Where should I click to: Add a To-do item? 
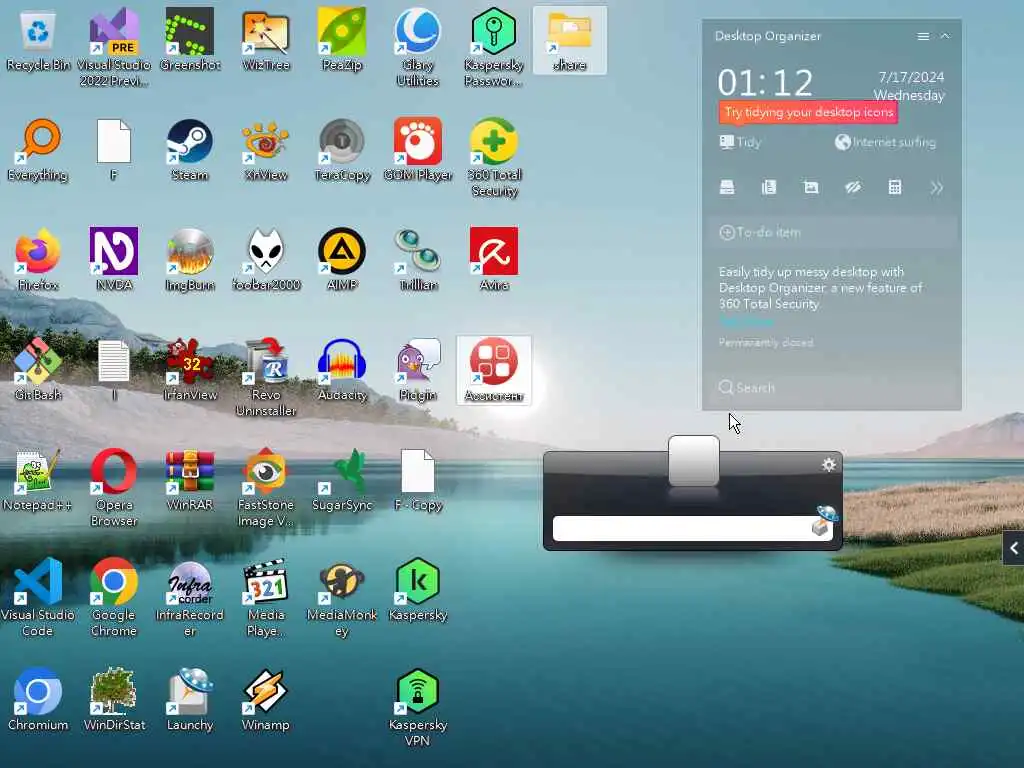(832, 232)
